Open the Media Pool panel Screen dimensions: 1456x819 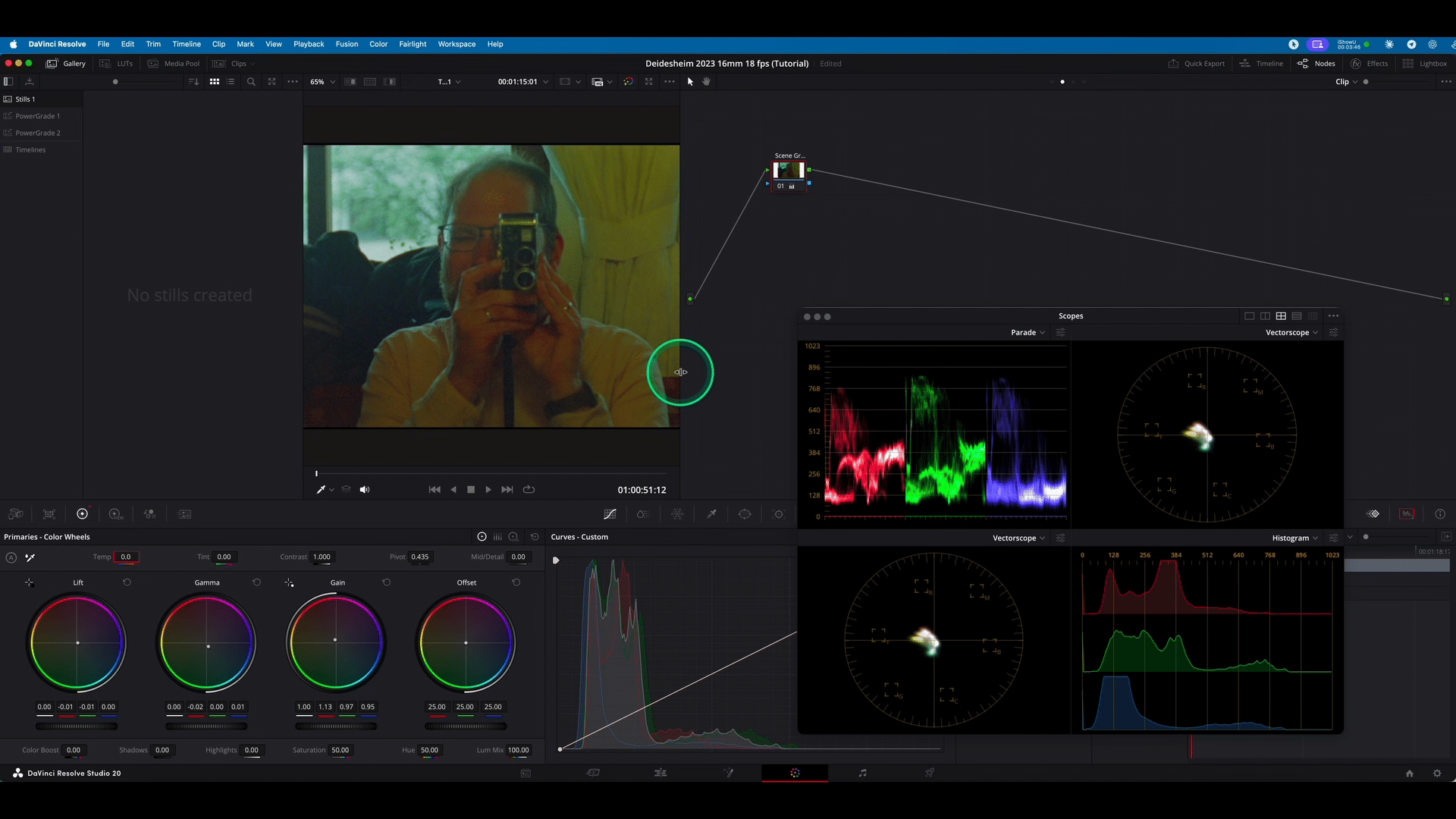[174, 64]
